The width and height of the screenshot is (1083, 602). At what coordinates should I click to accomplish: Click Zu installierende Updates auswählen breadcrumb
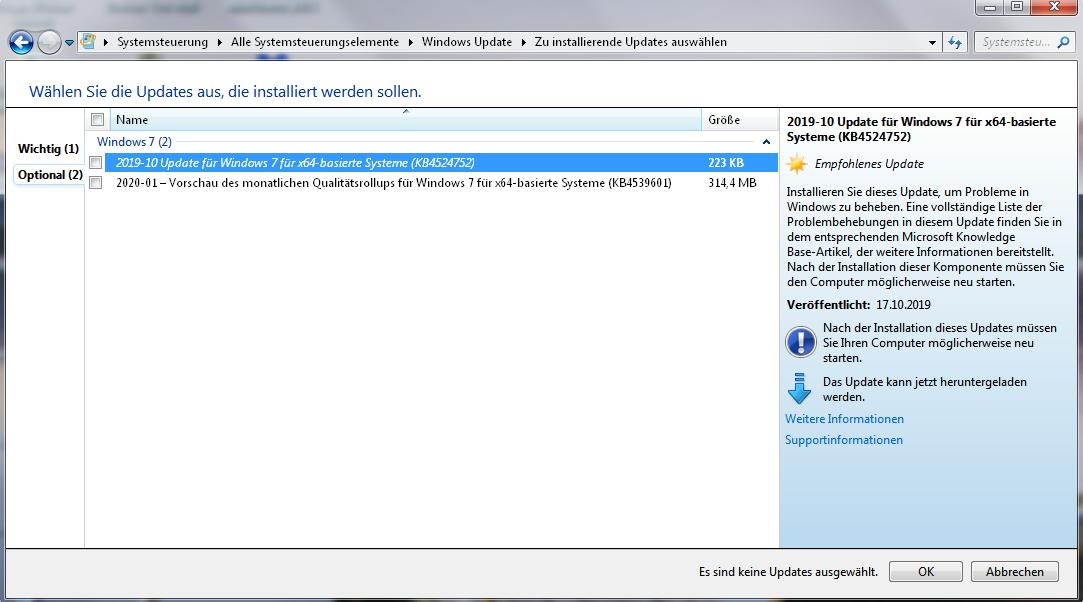[x=631, y=42]
